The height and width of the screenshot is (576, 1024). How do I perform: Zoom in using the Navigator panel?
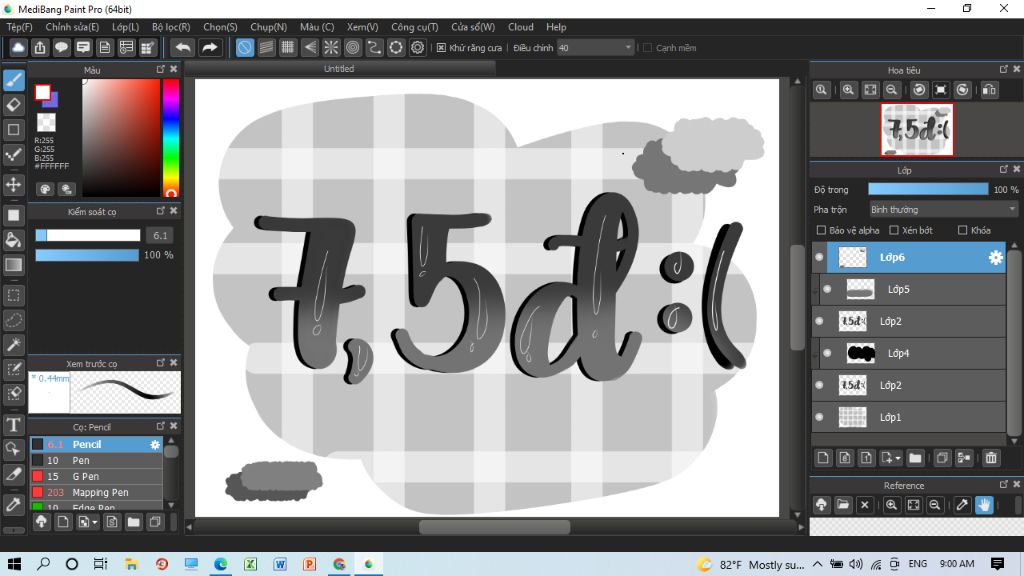(848, 90)
